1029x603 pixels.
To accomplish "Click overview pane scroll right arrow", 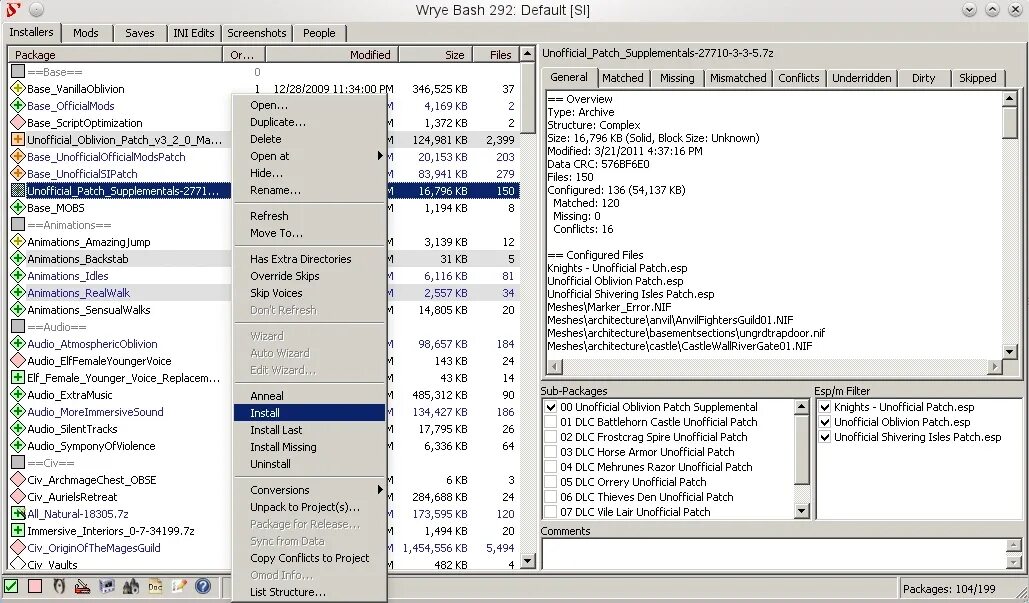I will 995,367.
